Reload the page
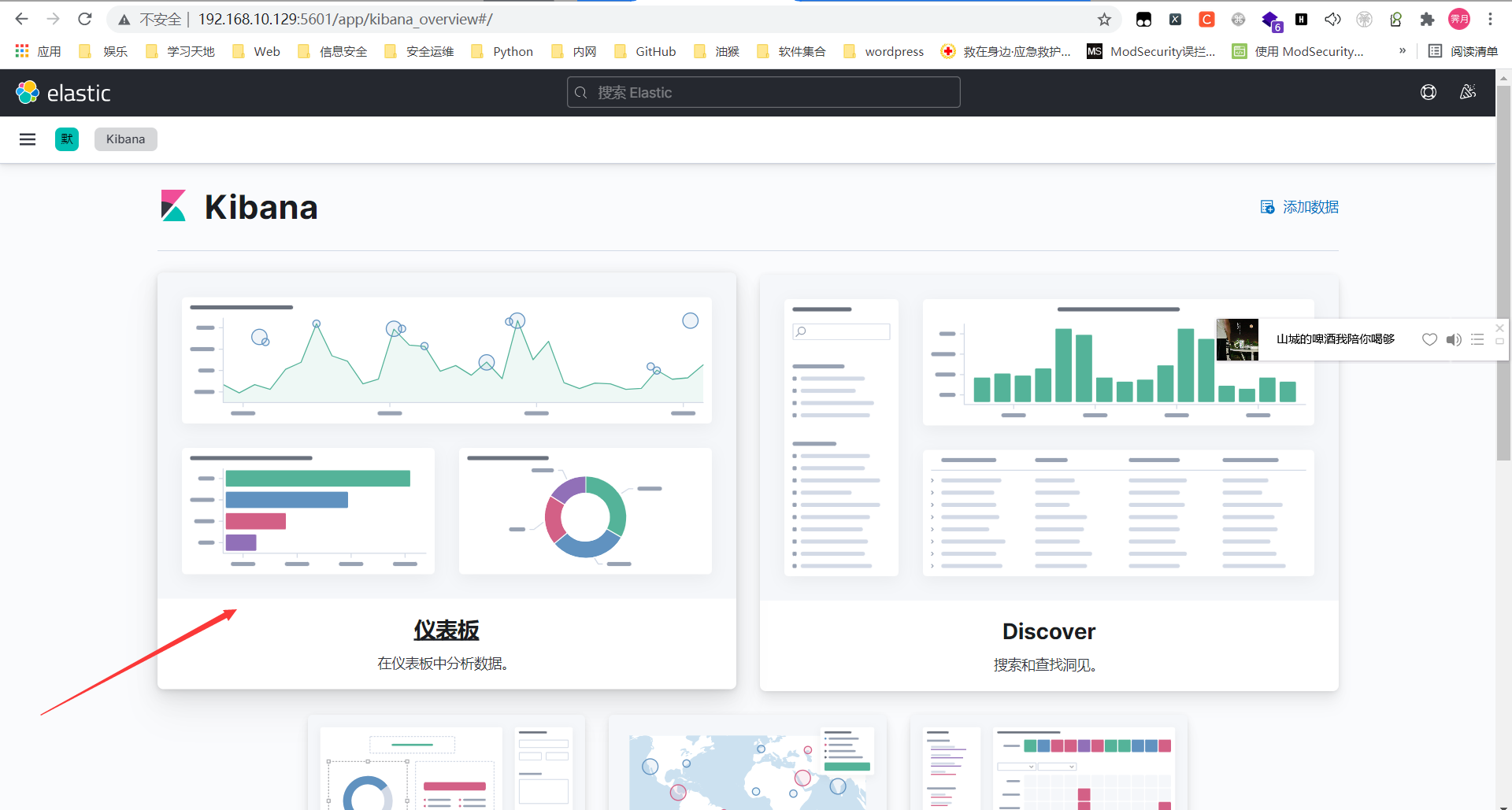 pos(85,19)
